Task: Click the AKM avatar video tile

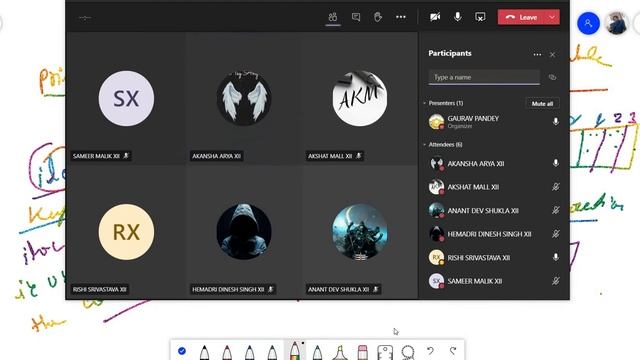Action: (360, 98)
